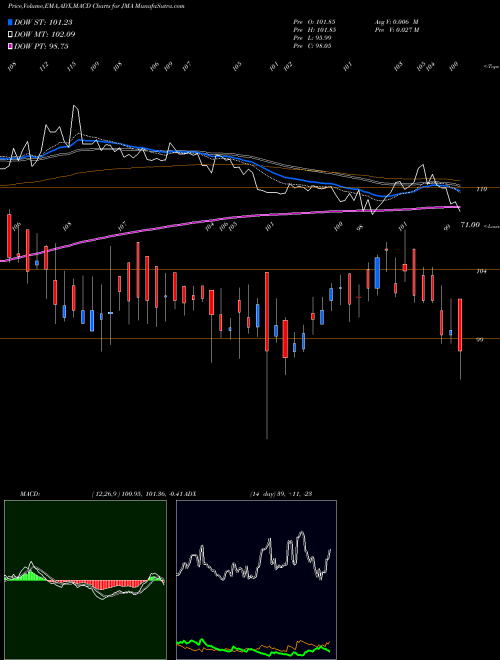The height and width of the screenshot is (660, 500).
Task: Click the 'Pre O: 101.85' open value
Action: tap(314, 22)
